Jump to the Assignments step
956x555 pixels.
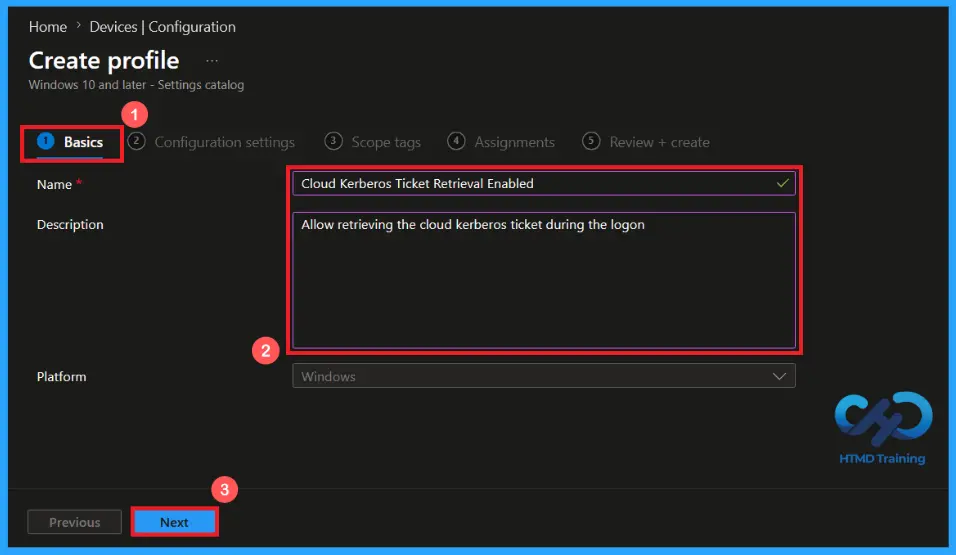[501, 142]
